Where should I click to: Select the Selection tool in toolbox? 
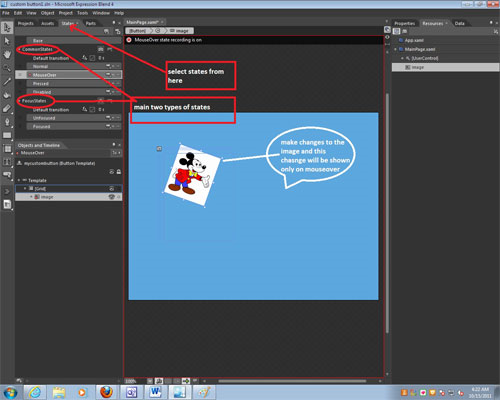[x=7, y=27]
